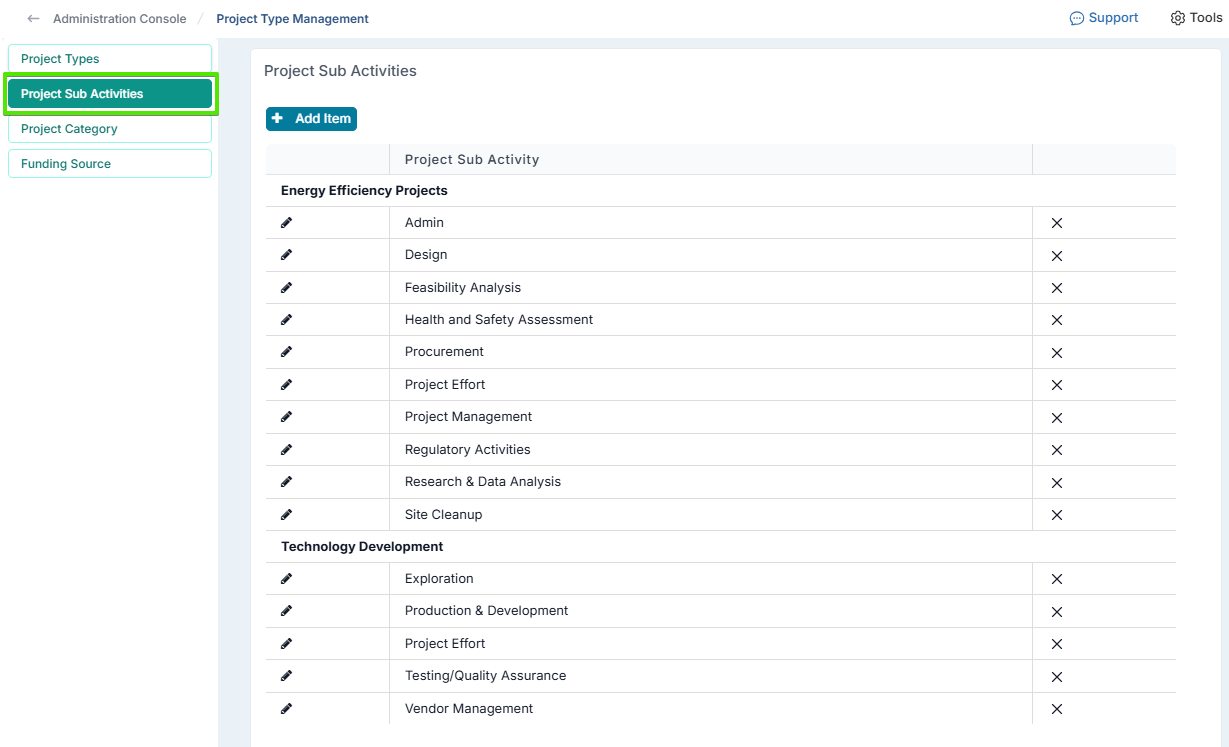The height and width of the screenshot is (747, 1229).
Task: Switch to the Project Types tab
Action: (x=110, y=59)
